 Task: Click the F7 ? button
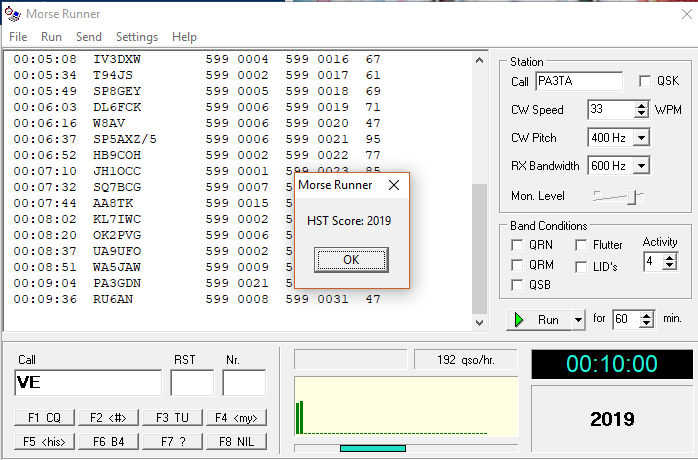point(172,442)
